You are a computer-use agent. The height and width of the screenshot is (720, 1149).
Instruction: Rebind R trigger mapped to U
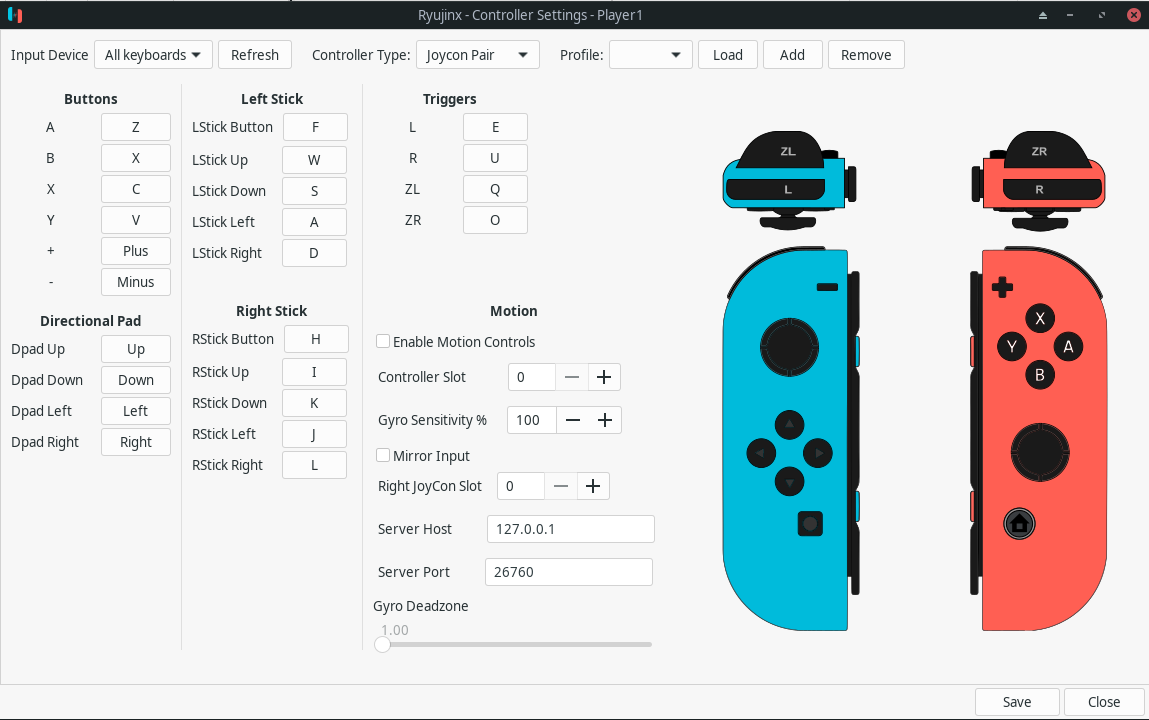(495, 158)
